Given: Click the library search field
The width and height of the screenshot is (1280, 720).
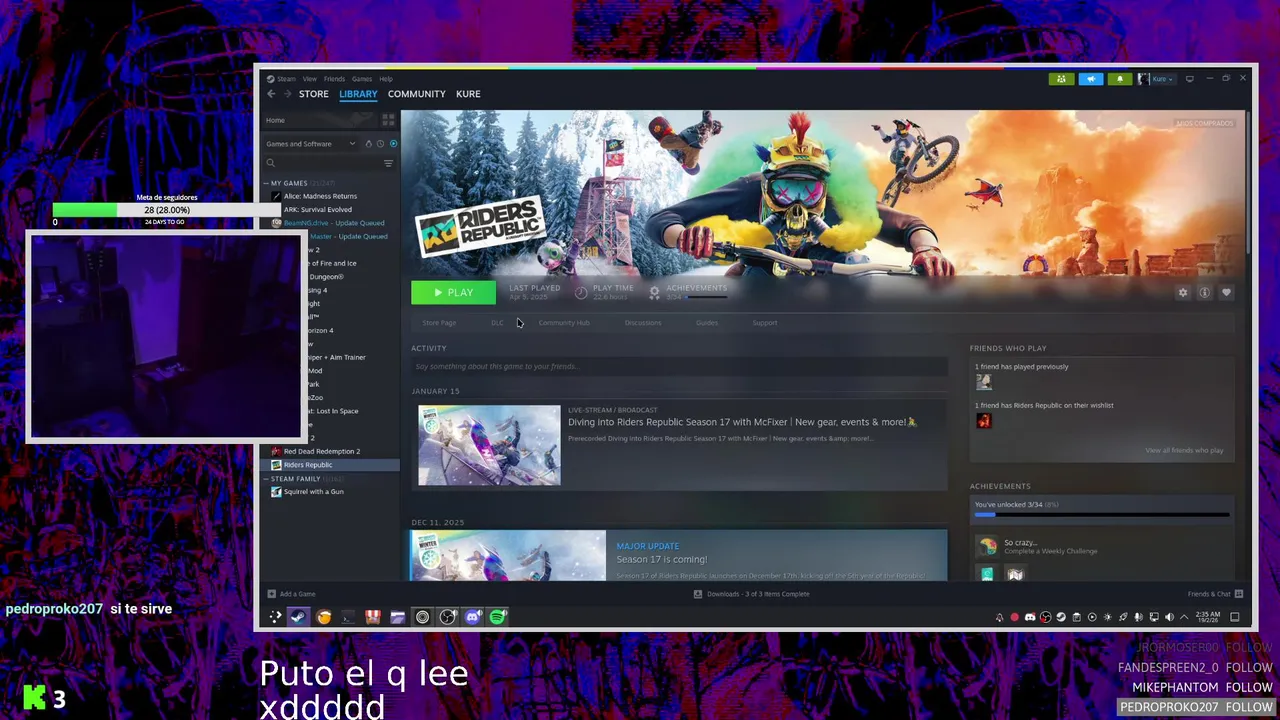Looking at the screenshot, I should click(323, 163).
